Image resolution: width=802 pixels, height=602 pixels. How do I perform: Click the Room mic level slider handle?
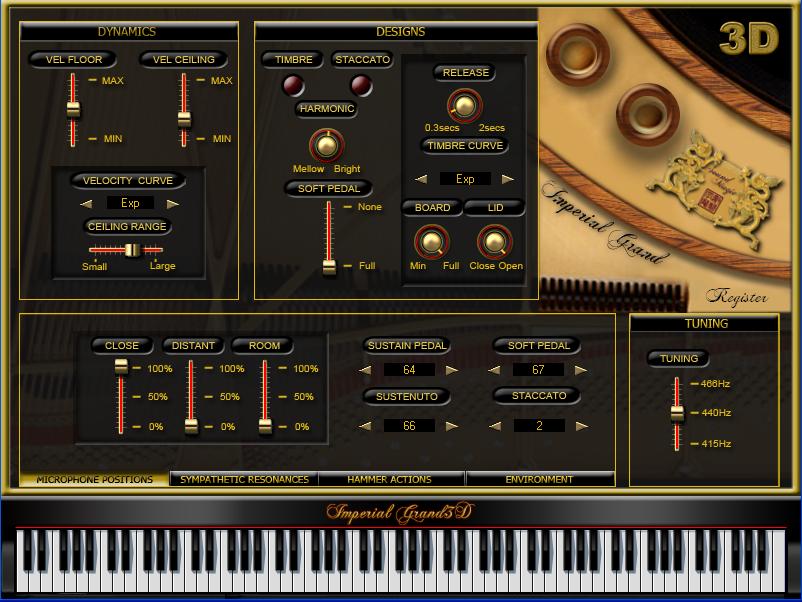click(264, 426)
